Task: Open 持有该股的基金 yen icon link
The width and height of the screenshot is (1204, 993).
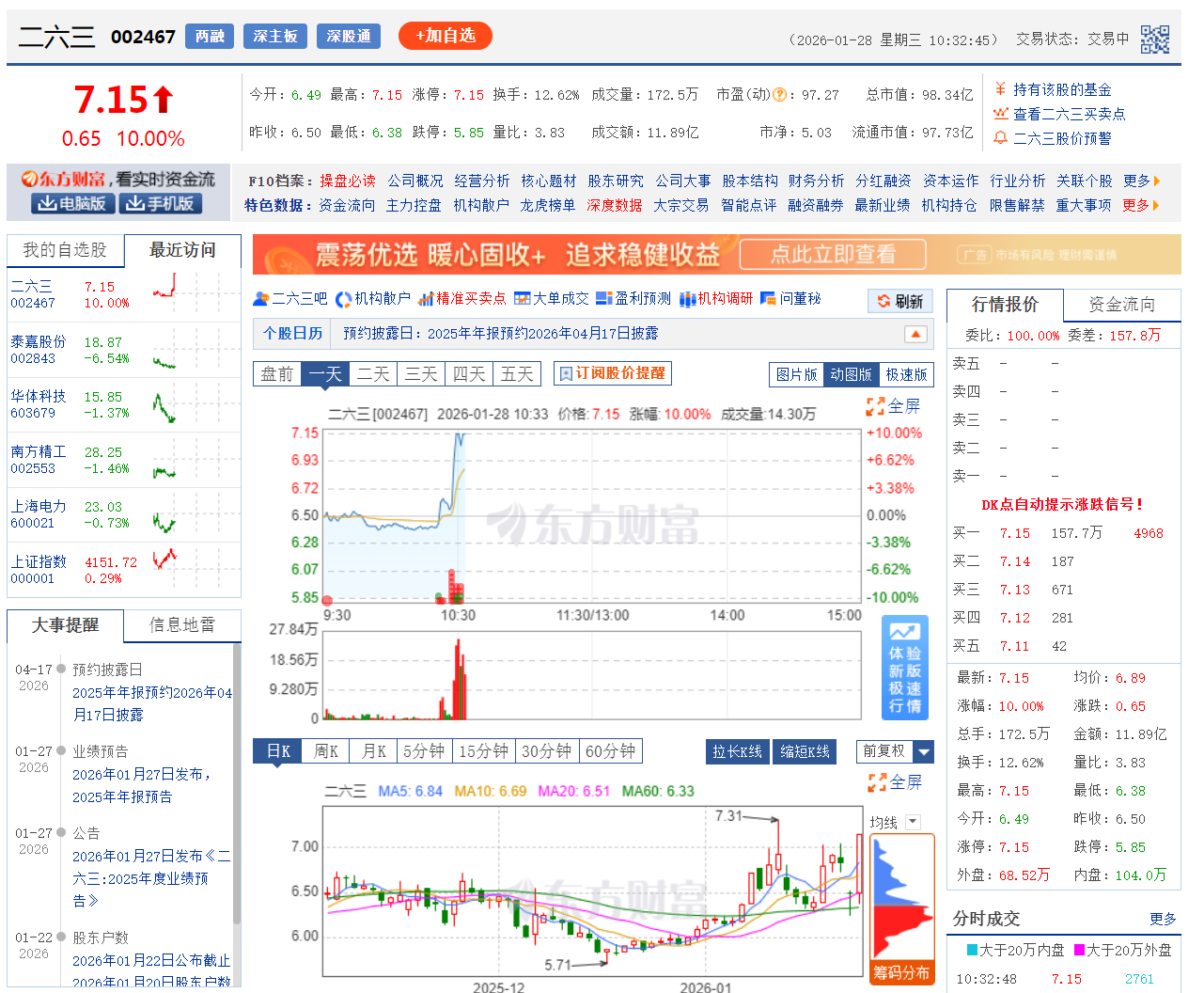Action: tap(1001, 89)
